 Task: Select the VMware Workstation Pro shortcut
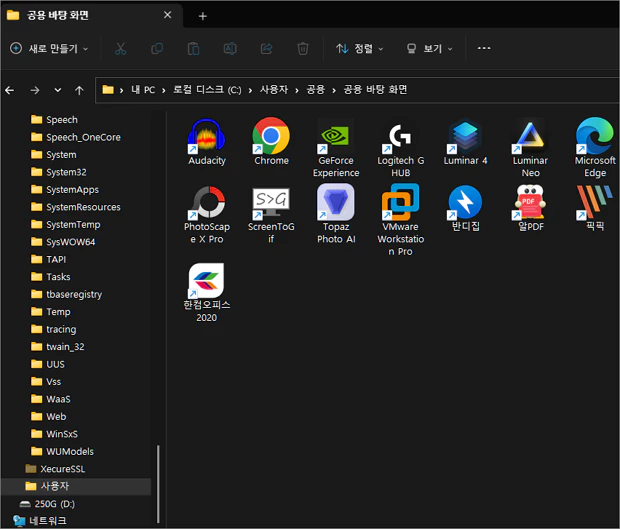tap(401, 221)
